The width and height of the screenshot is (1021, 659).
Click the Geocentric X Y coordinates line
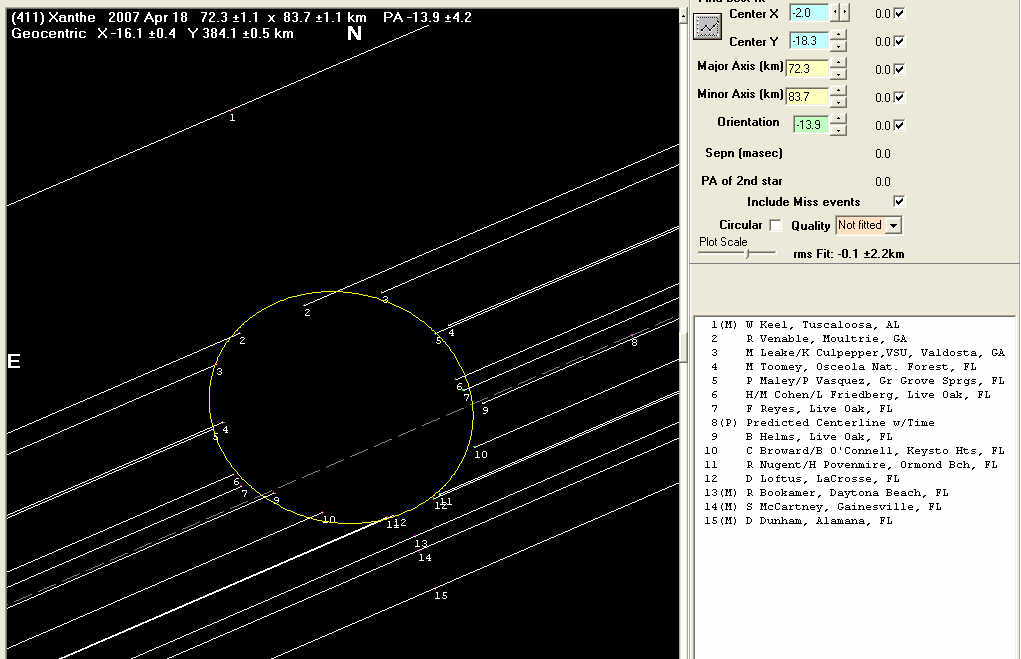coord(152,33)
